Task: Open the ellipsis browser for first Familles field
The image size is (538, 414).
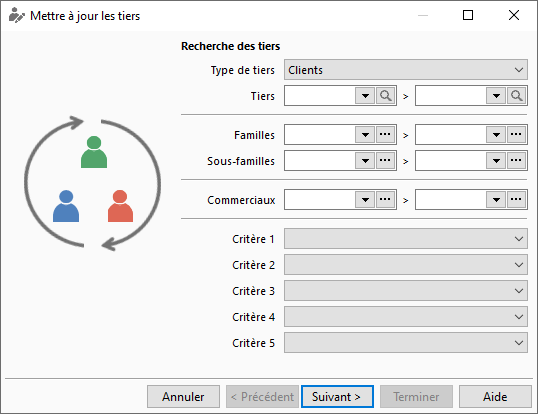Action: tap(385, 134)
